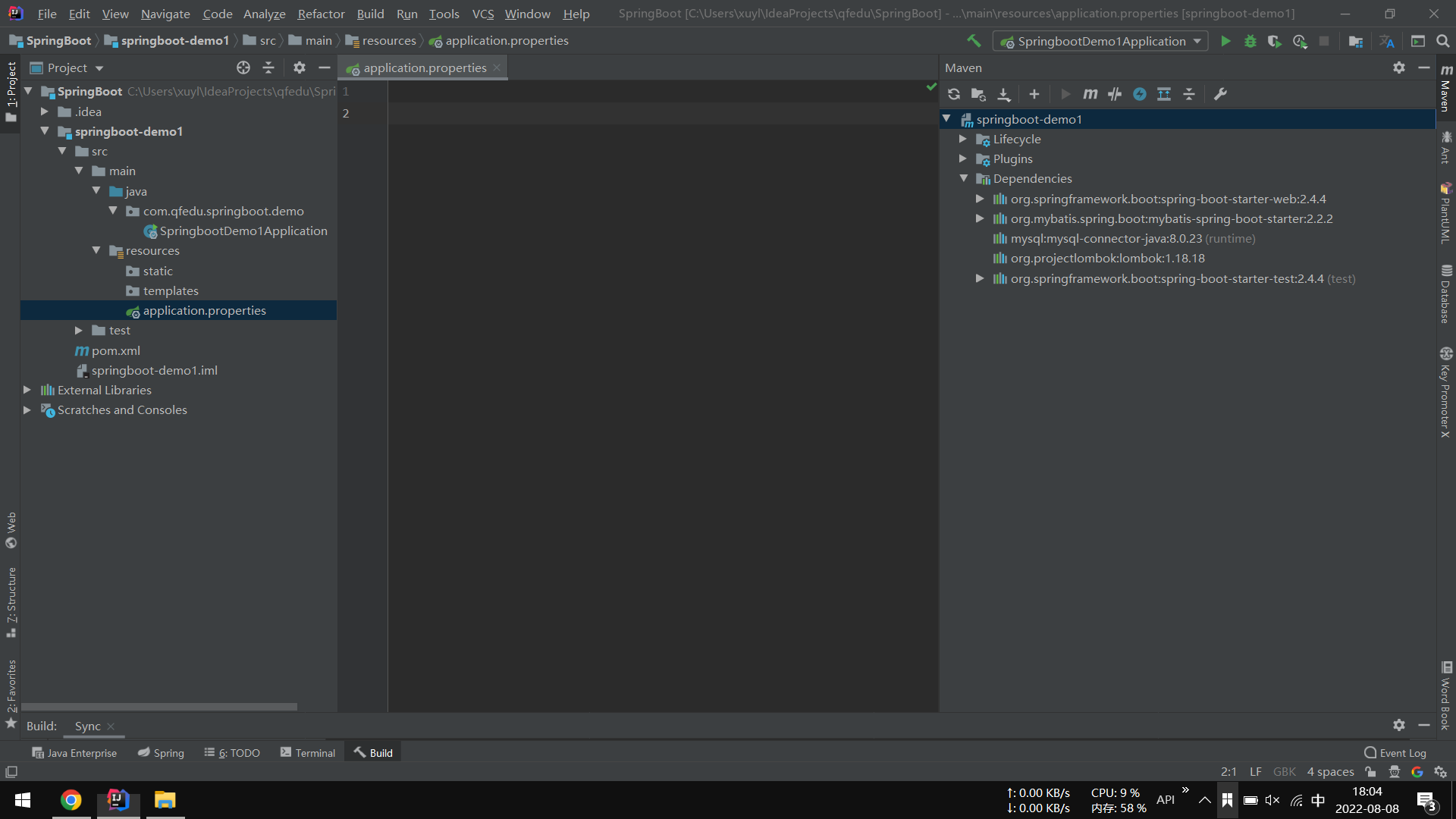Click the Project panel horizontal scrollbar
1456x819 pixels.
(x=159, y=707)
